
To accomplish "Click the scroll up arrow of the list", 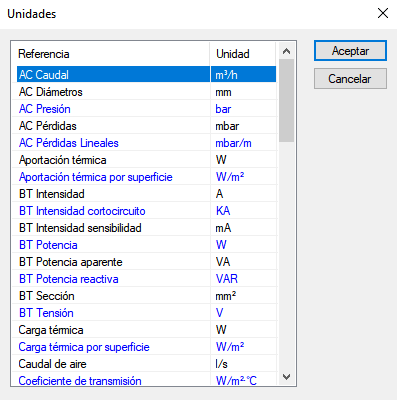I will coord(286,51).
